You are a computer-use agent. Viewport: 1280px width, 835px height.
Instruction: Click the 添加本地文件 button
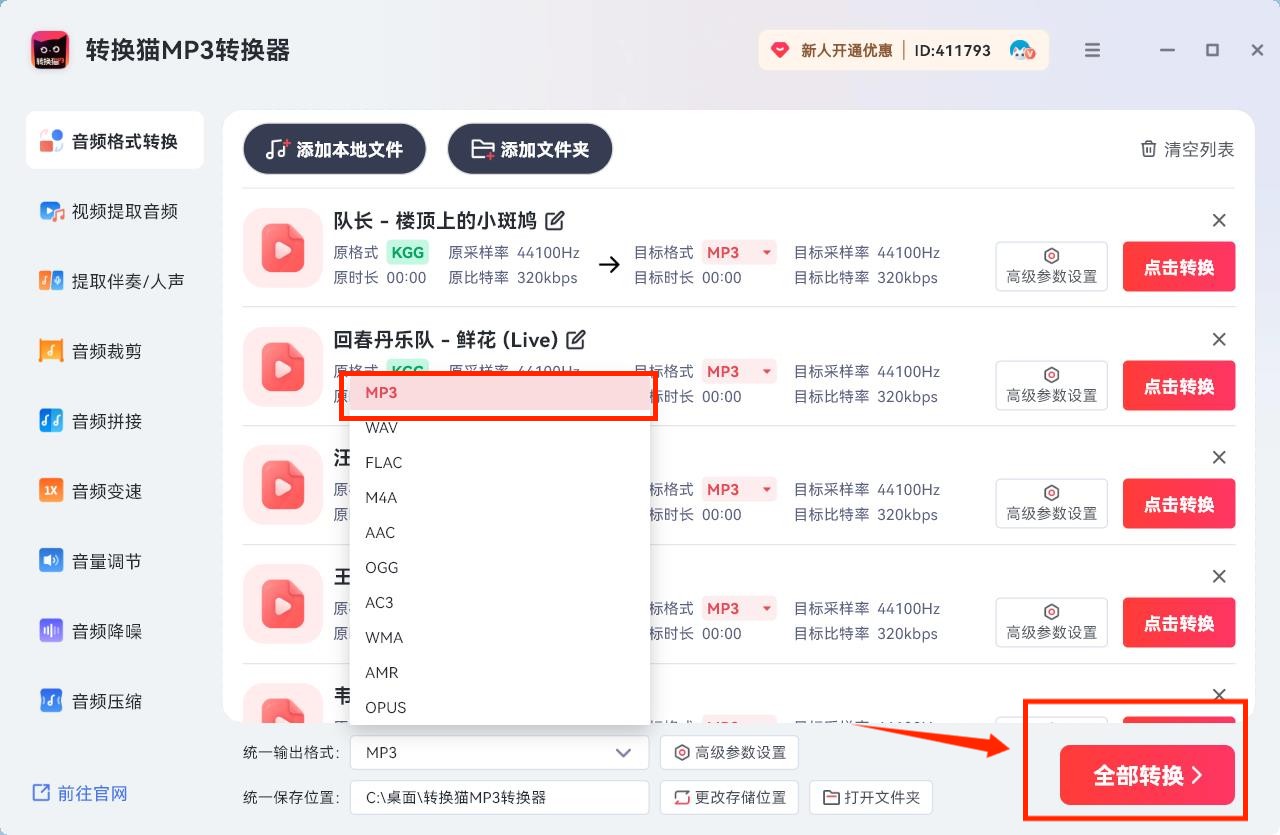[x=334, y=150]
